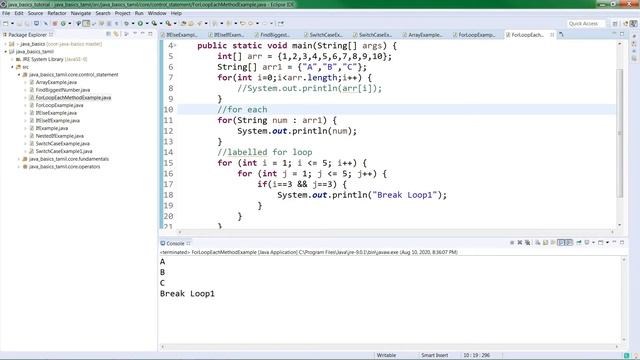The width and height of the screenshot is (640, 360).
Task: Click the External Tools run icon
Action: (168, 24)
